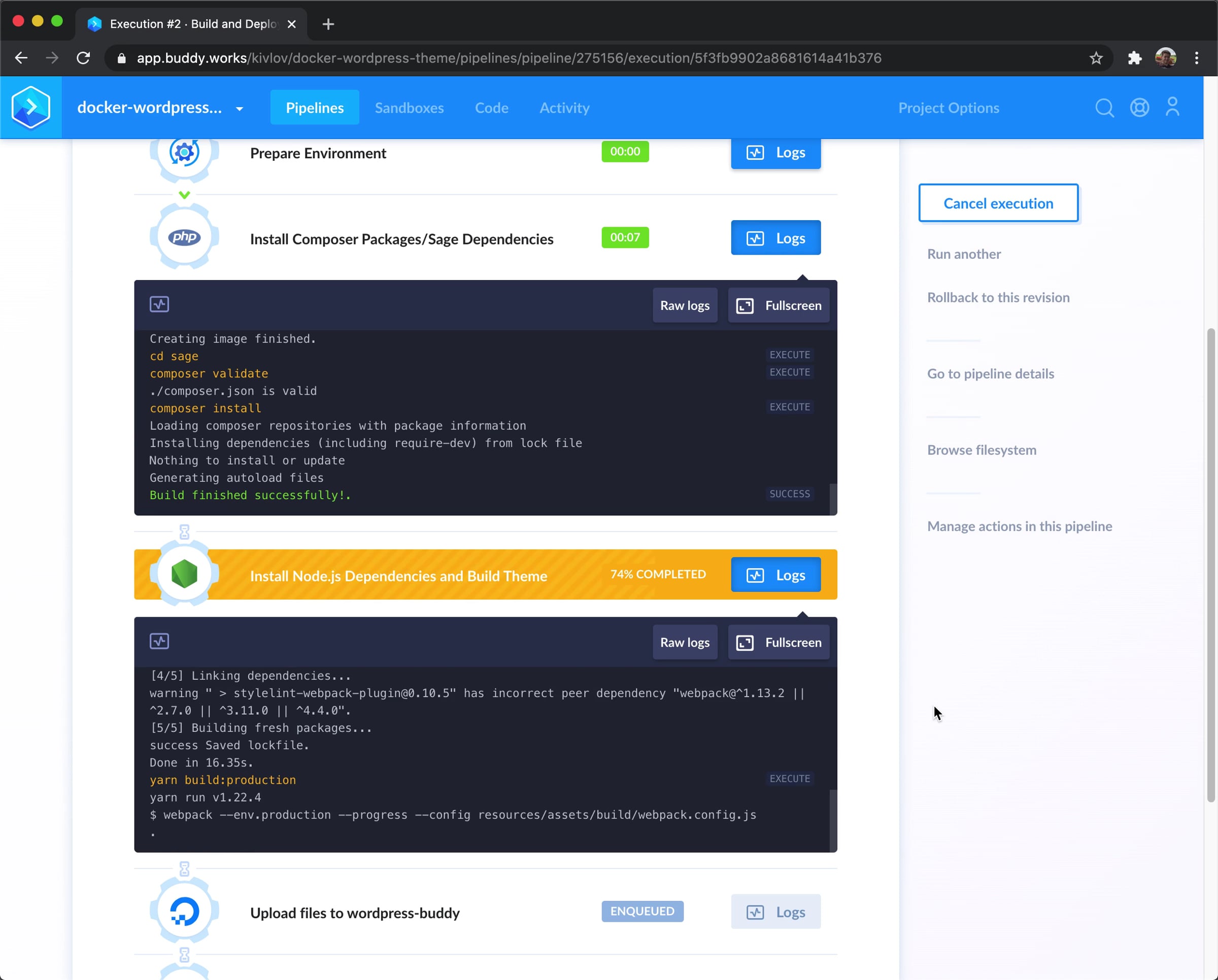The height and width of the screenshot is (980, 1218).
Task: Toggle Logs for Install Node.js Dependencies
Action: [x=775, y=575]
